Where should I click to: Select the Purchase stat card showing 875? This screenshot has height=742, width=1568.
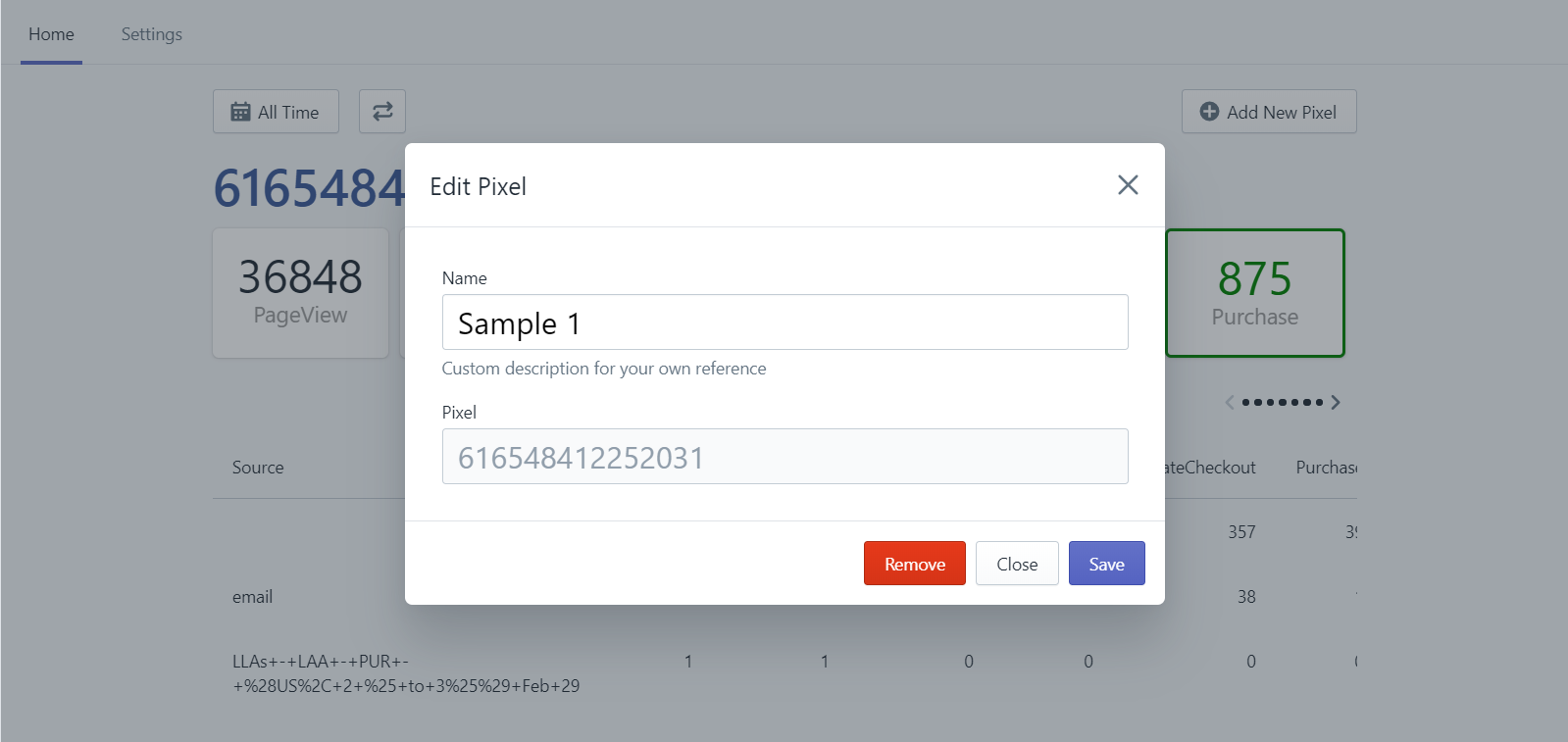[1254, 293]
